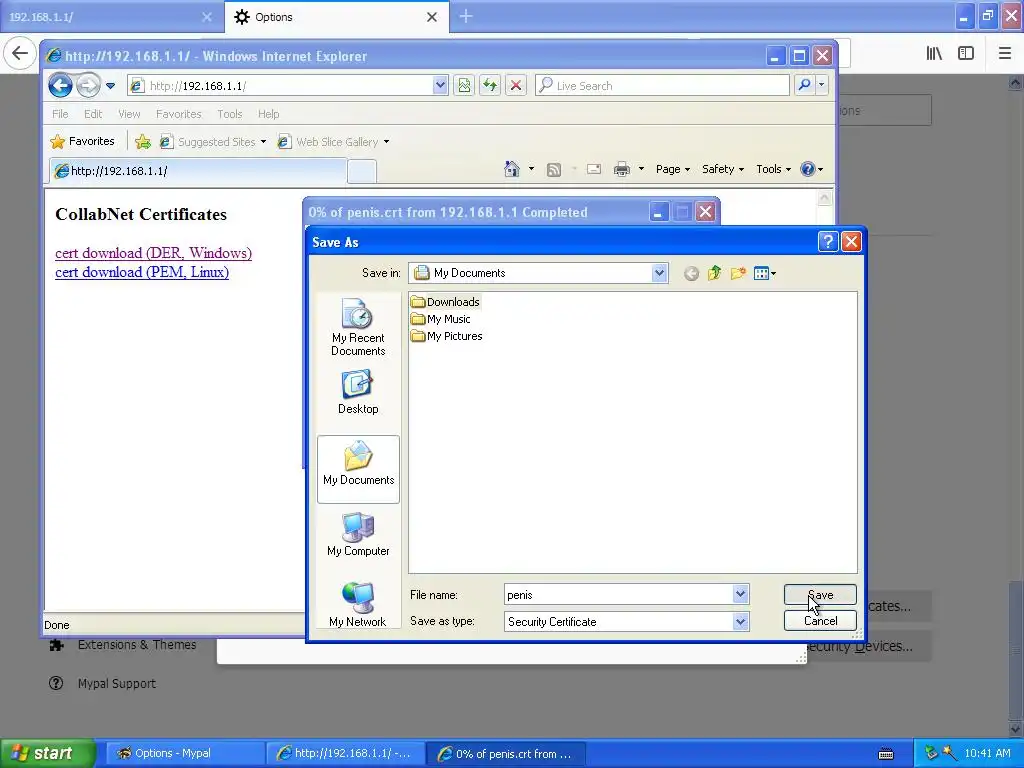
Task: Open the Edit menu in Internet Explorer
Action: [93, 114]
